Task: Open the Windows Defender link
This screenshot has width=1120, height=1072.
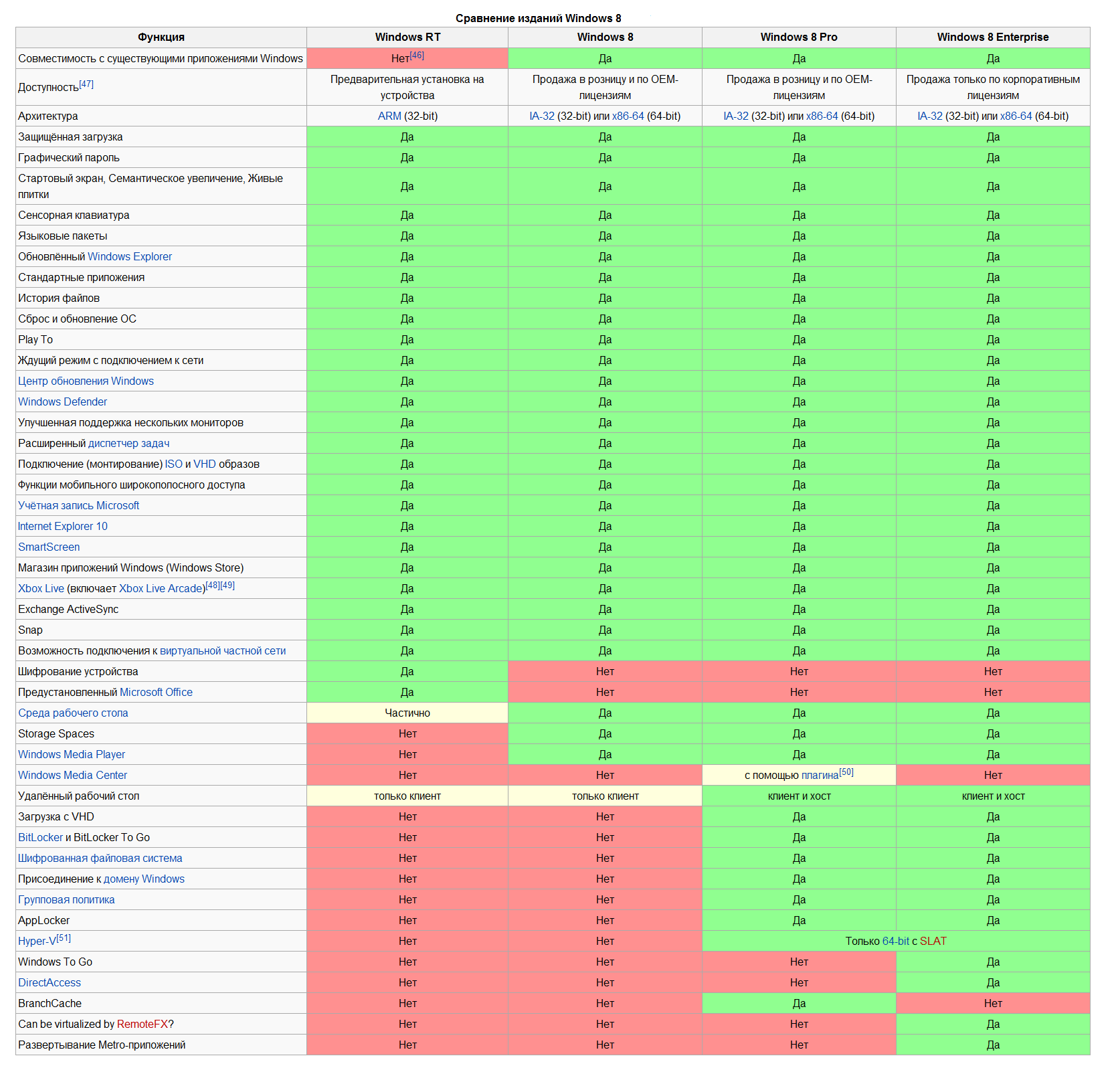Action: (x=62, y=401)
